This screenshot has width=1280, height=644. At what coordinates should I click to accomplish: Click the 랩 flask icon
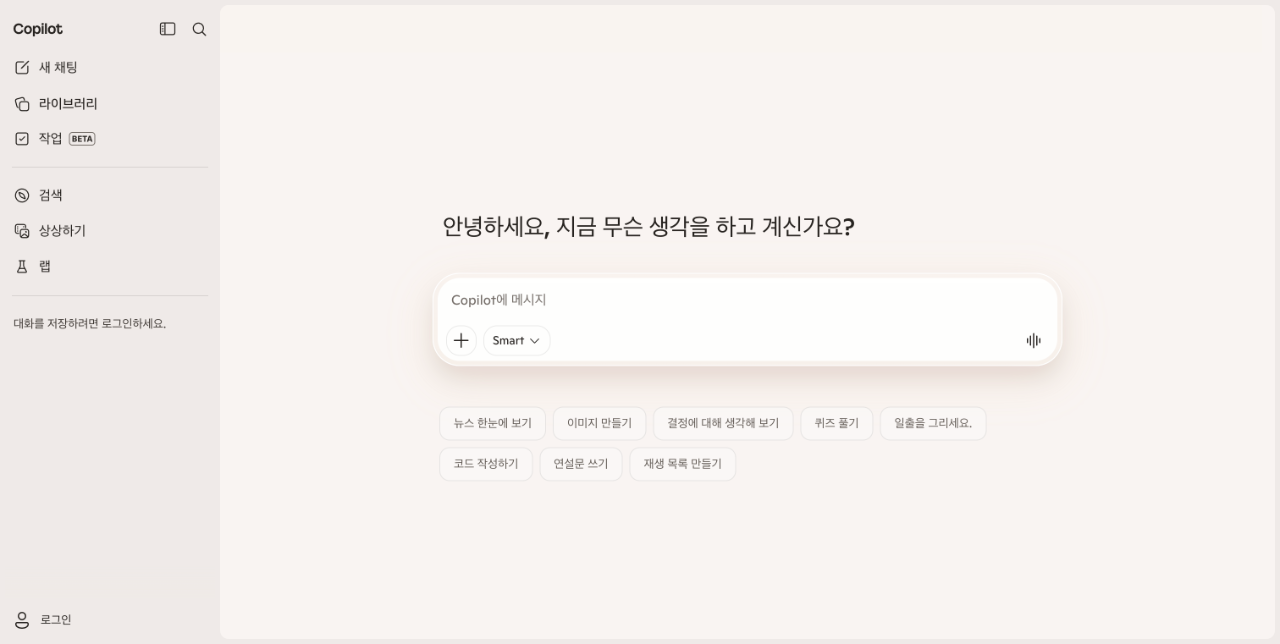pyautogui.click(x=22, y=267)
